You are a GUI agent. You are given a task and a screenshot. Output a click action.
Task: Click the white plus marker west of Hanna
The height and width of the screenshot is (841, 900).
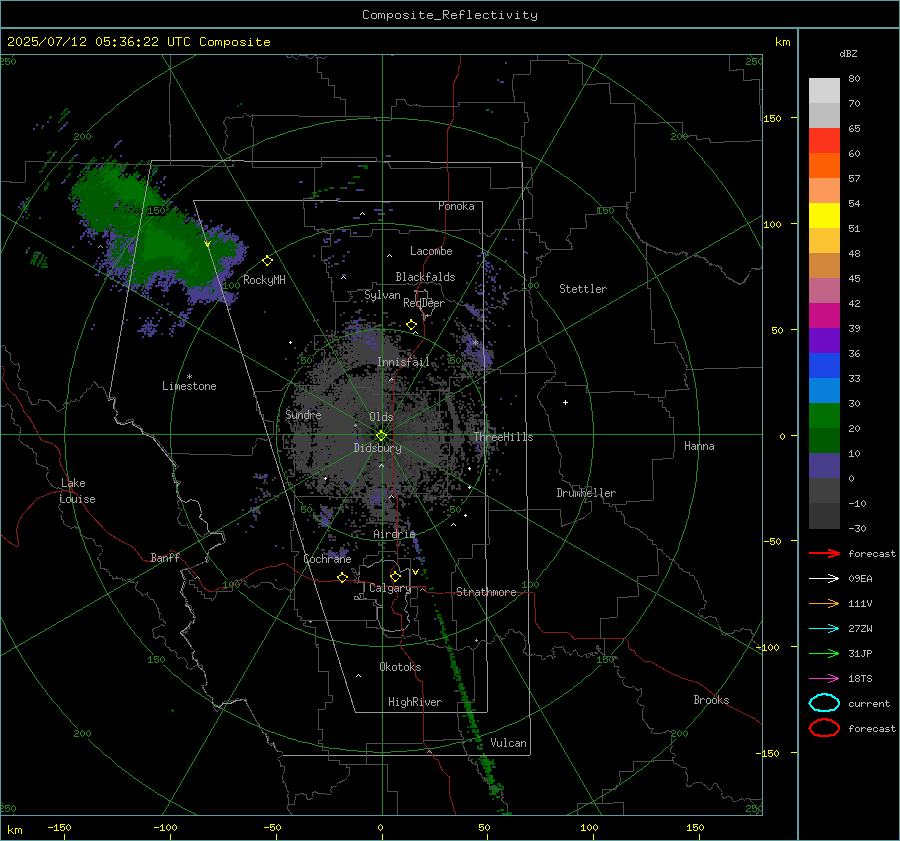565,402
